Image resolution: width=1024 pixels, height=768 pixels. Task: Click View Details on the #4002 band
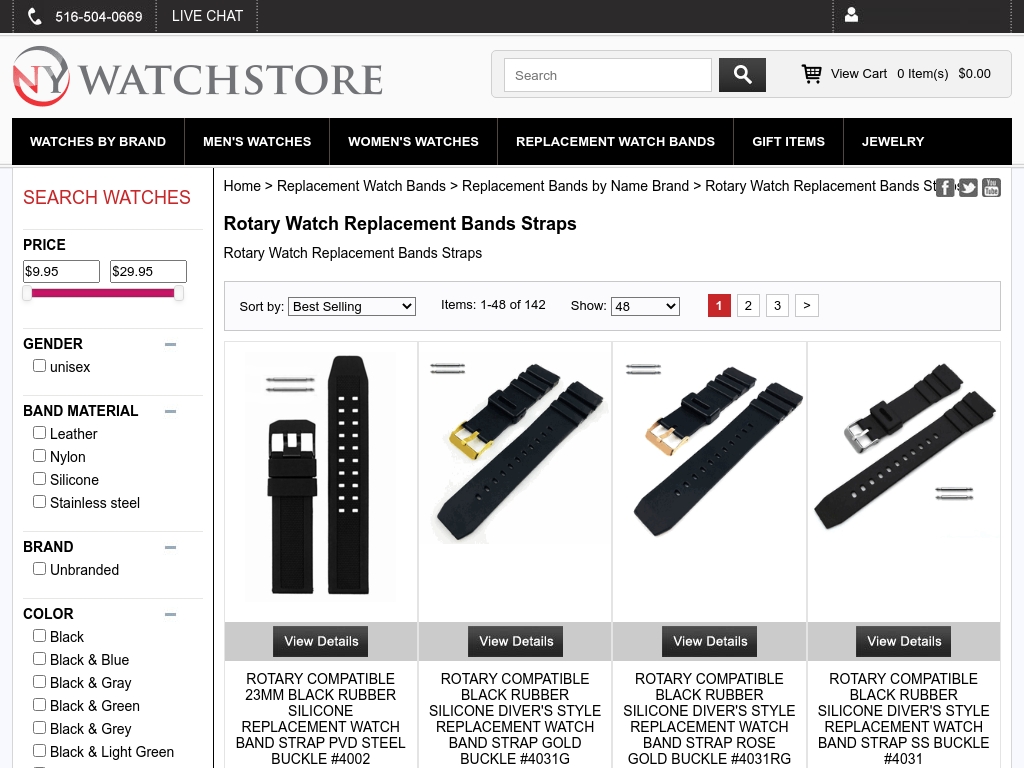pyautogui.click(x=320, y=641)
